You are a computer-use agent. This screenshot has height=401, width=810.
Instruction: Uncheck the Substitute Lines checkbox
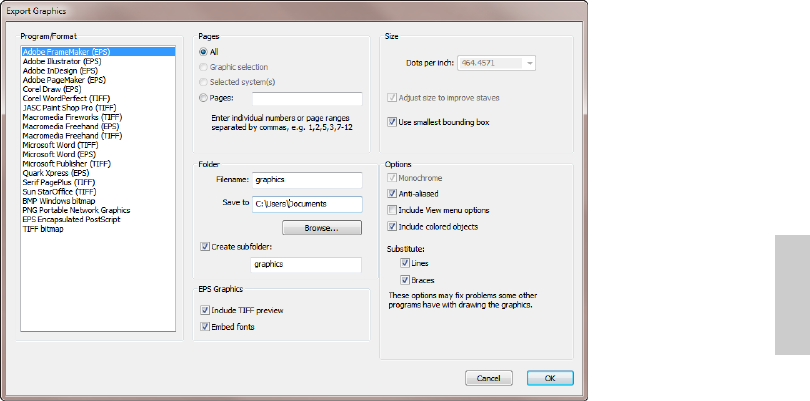point(404,263)
